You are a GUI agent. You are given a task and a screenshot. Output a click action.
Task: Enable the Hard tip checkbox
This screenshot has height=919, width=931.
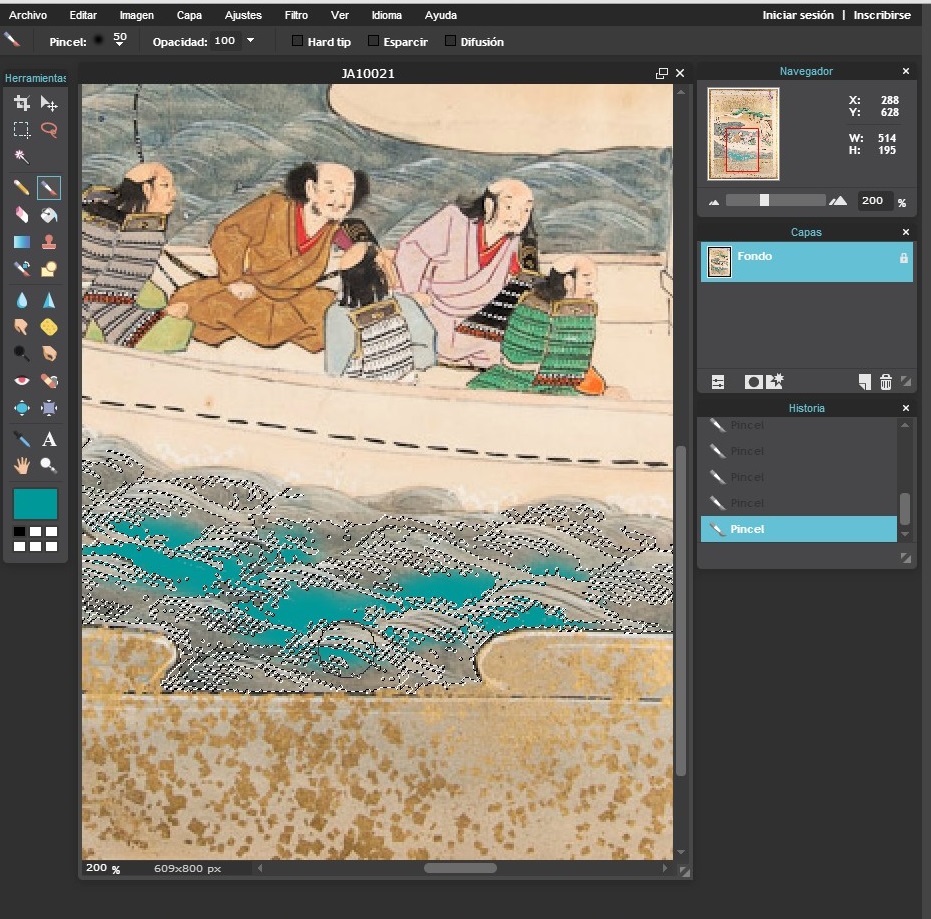pyautogui.click(x=297, y=41)
